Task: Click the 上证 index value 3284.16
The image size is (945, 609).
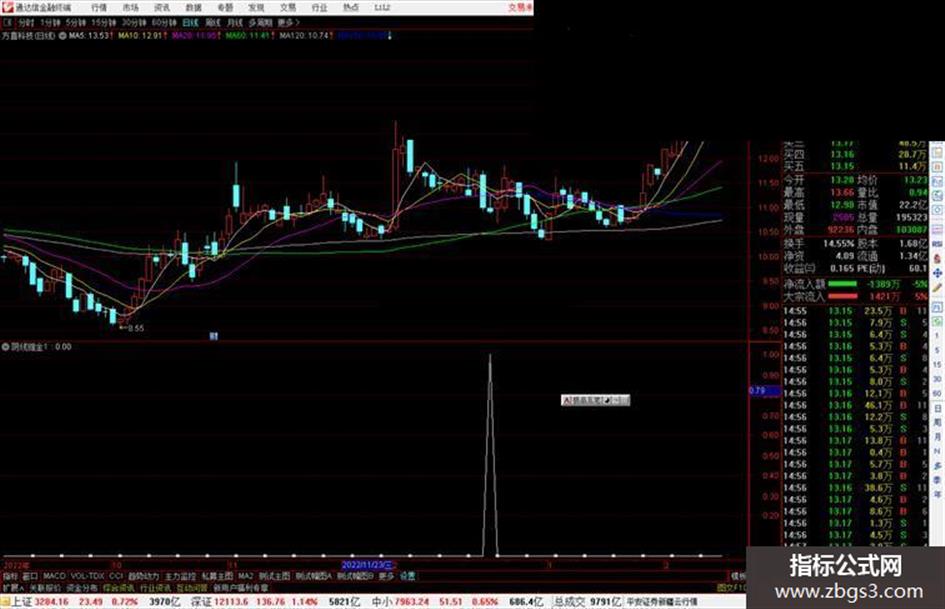Action: click(x=51, y=602)
